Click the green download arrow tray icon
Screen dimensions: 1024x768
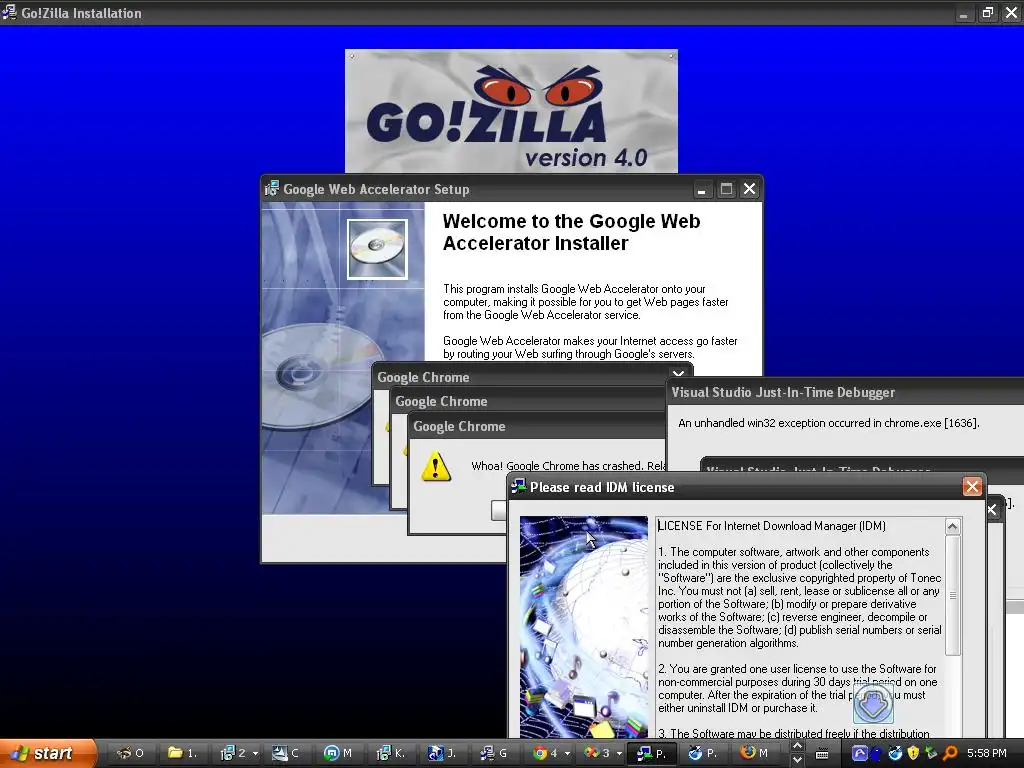tap(931, 754)
